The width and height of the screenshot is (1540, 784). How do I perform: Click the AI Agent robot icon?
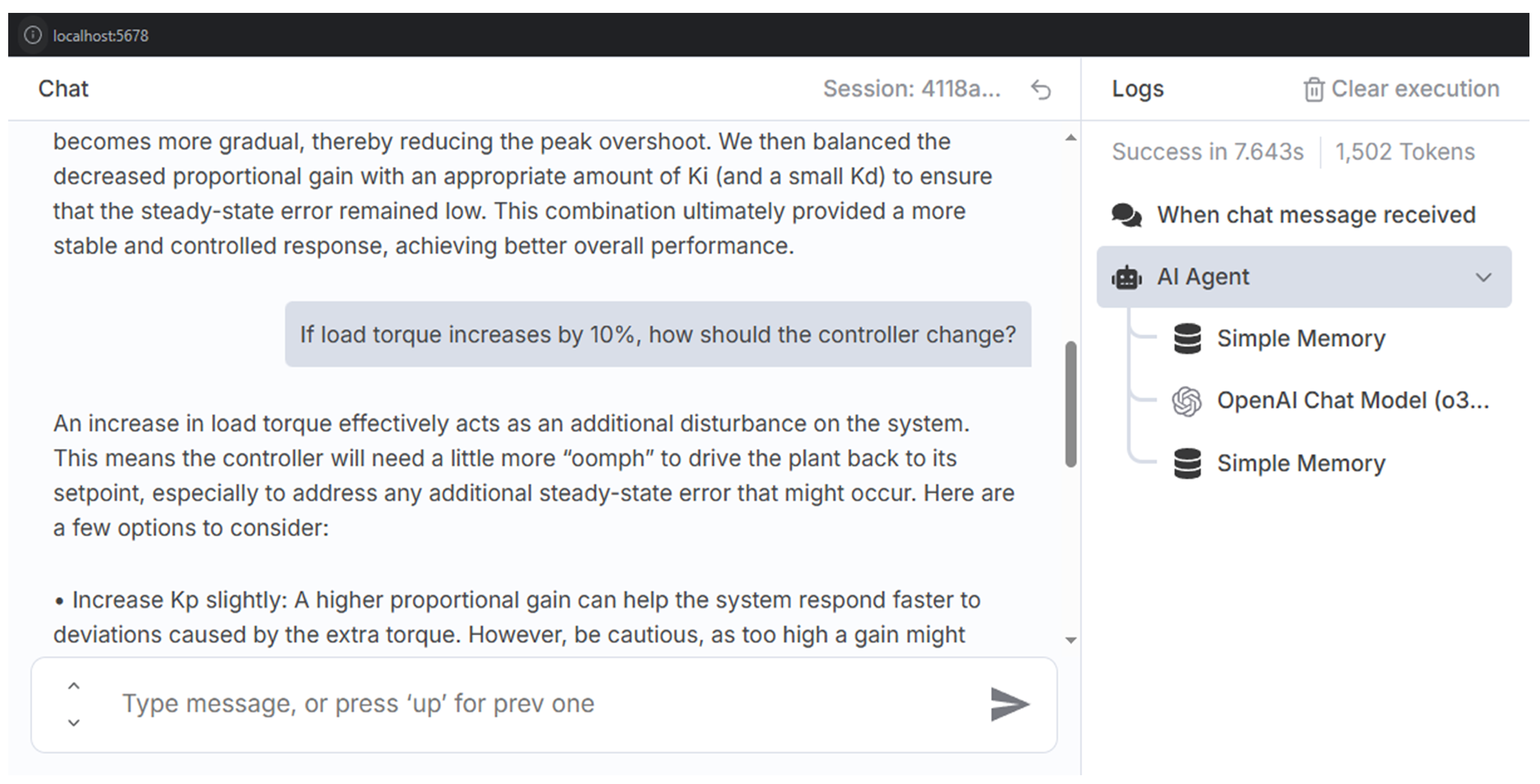coord(1127,278)
